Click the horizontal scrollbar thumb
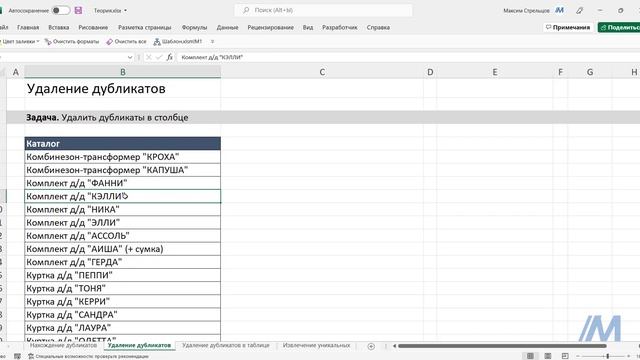 click(x=502, y=346)
